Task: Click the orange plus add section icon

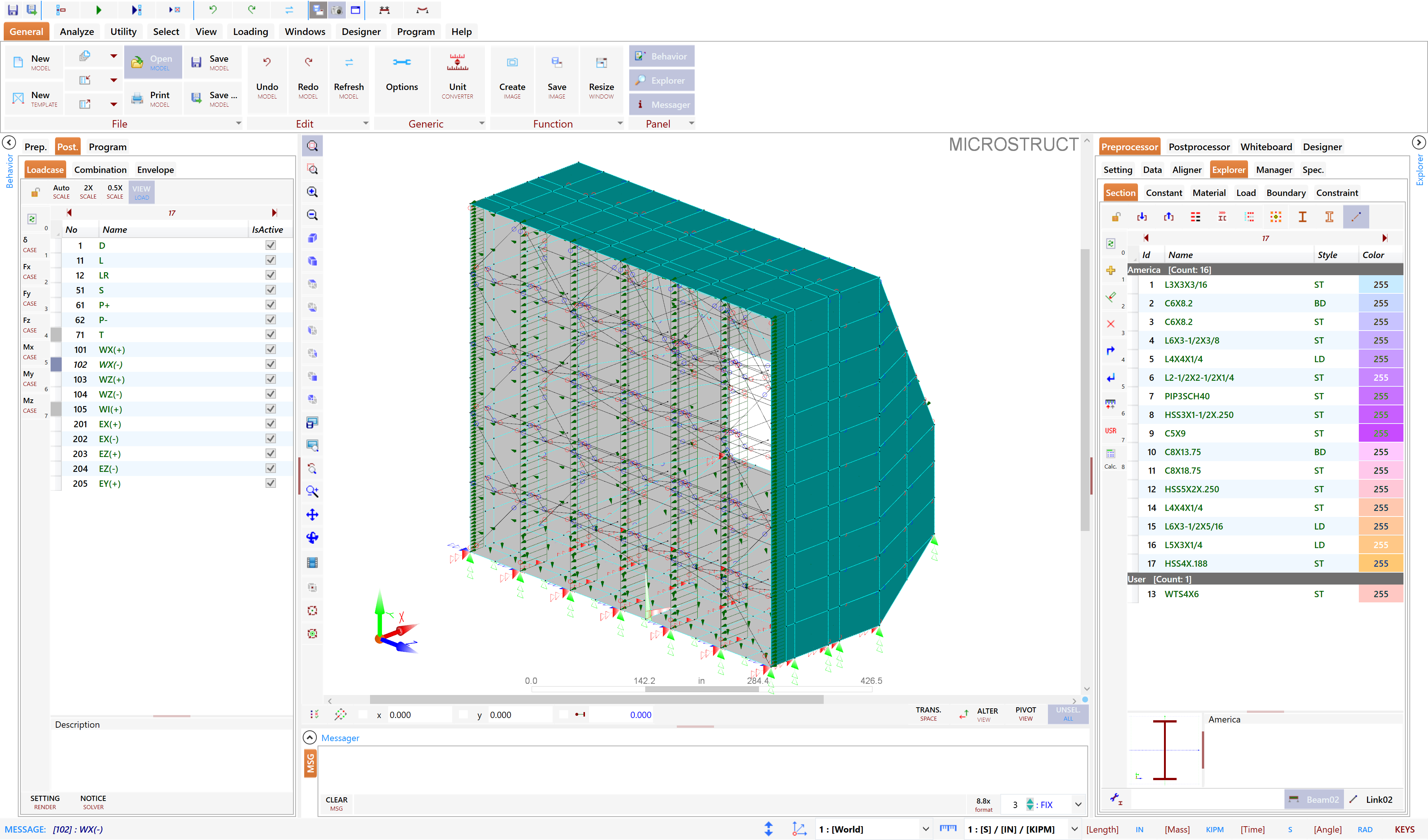Action: click(x=1111, y=270)
